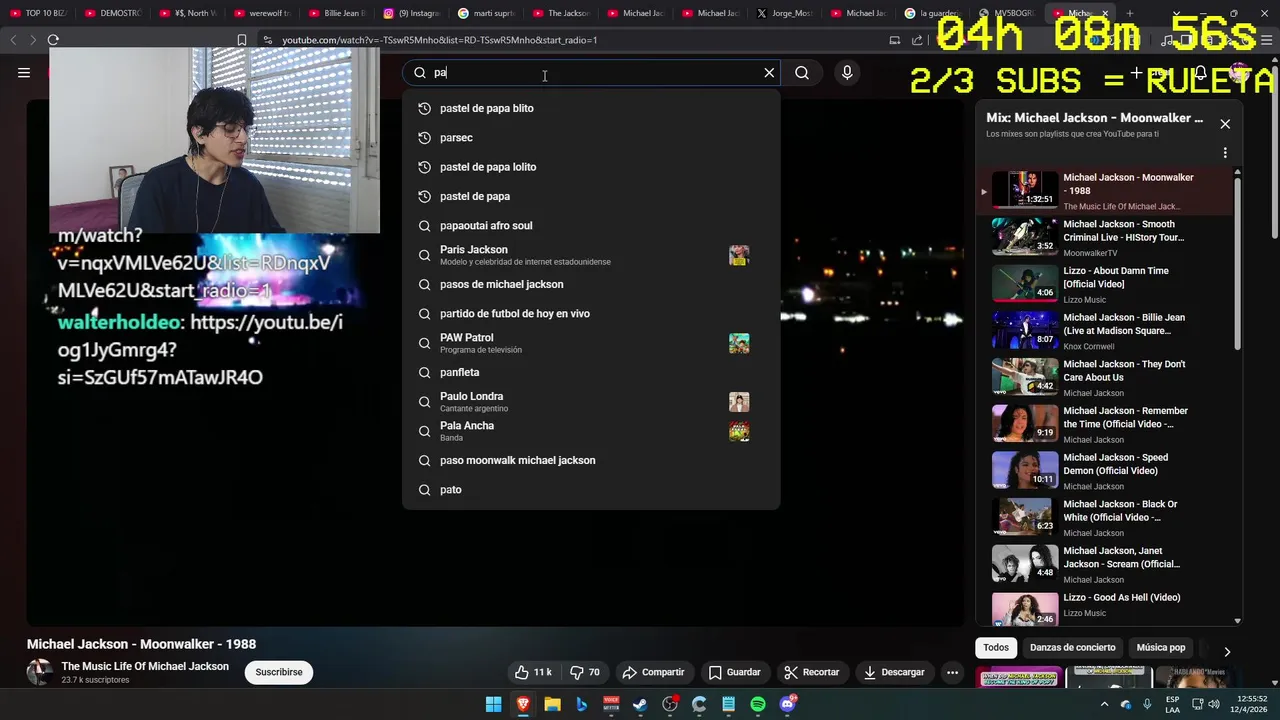Image resolution: width=1280 pixels, height=720 pixels.
Task: Open Brave browser from the taskbar
Action: (523, 705)
